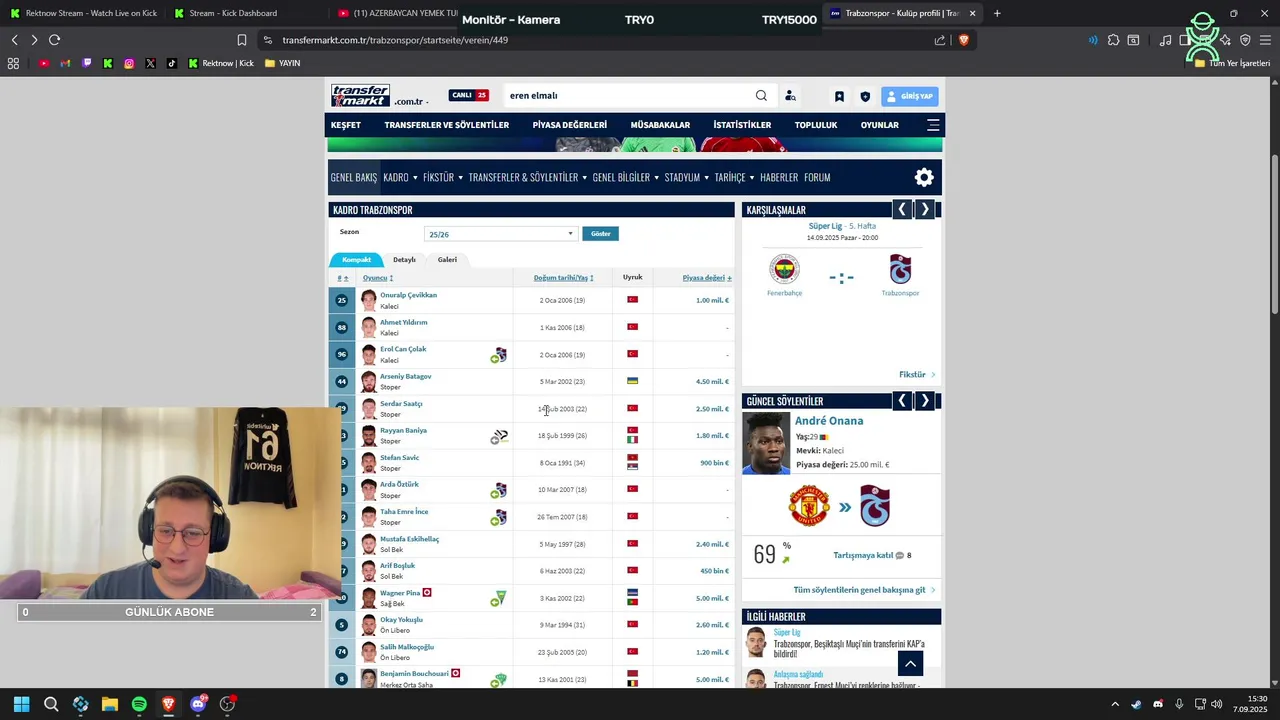Open André Onana's player link
This screenshot has height=720, width=1280.
click(x=829, y=421)
